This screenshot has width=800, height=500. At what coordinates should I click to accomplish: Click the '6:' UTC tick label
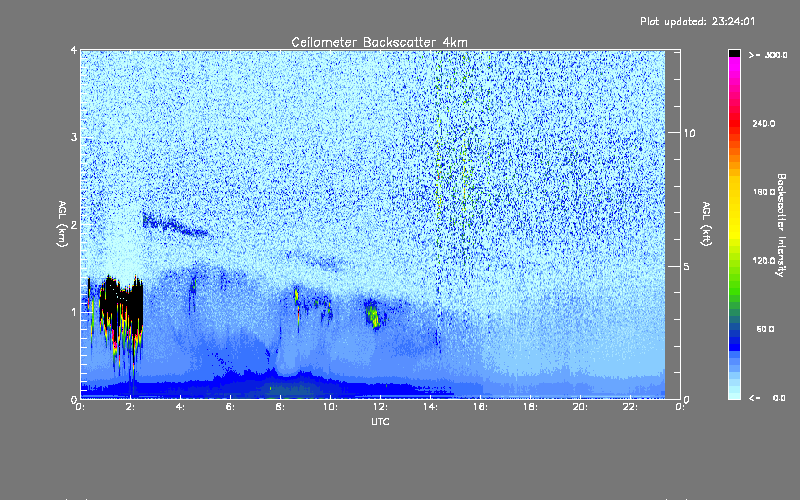coord(231,407)
